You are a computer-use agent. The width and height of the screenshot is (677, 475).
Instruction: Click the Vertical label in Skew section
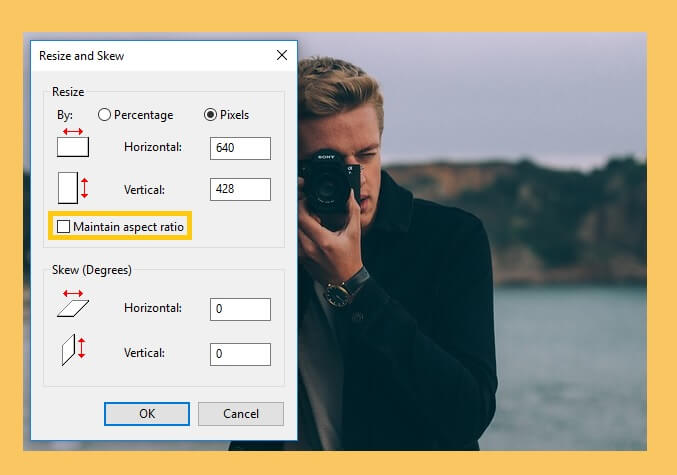[144, 353]
